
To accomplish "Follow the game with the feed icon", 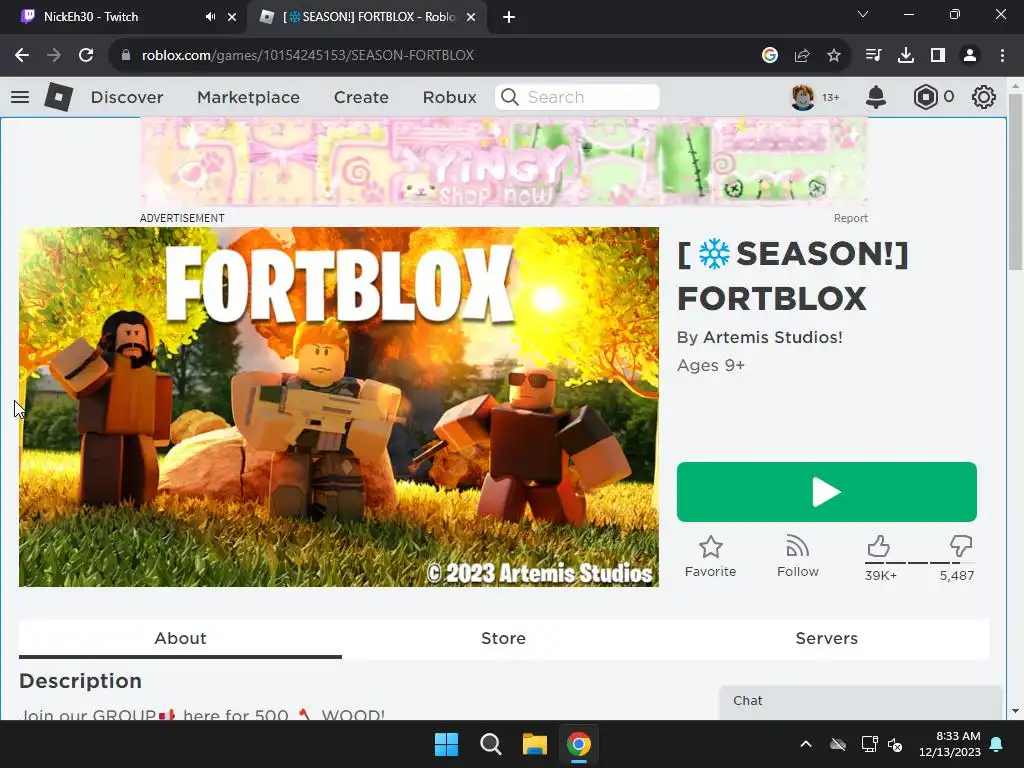I will 797,556.
